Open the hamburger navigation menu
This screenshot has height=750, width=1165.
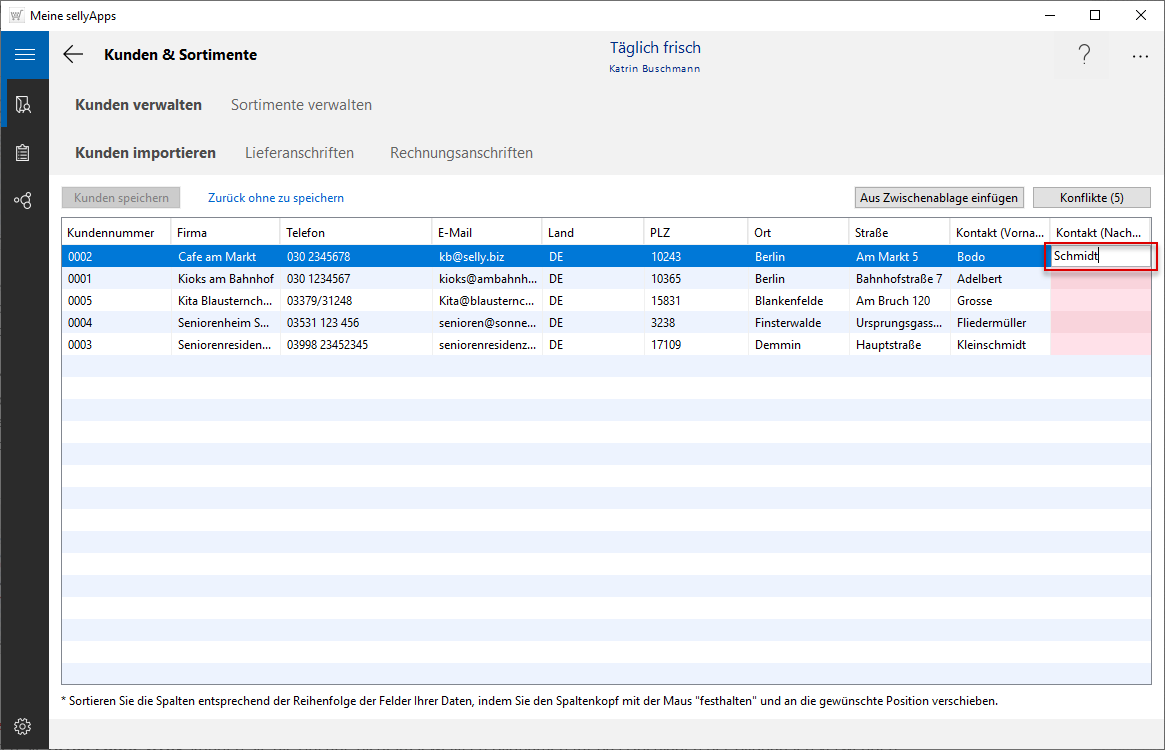[x=24, y=55]
